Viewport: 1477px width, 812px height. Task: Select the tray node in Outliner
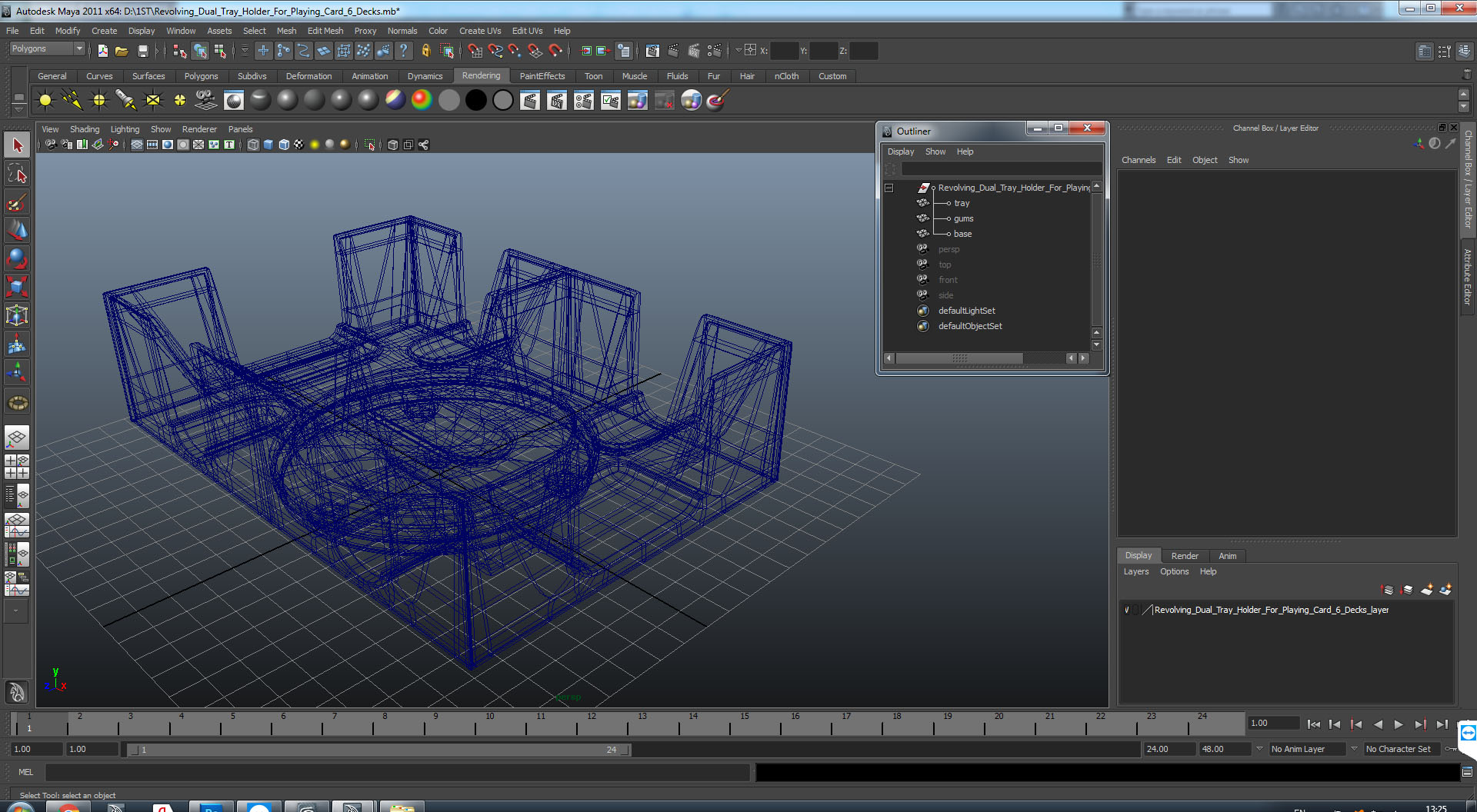(x=962, y=203)
